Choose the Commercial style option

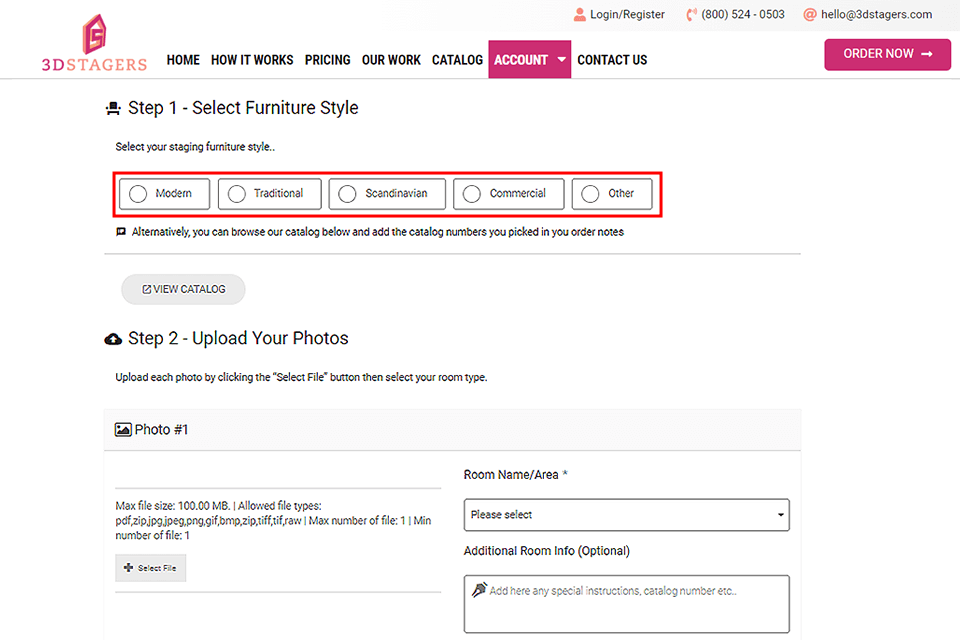pyautogui.click(x=471, y=194)
